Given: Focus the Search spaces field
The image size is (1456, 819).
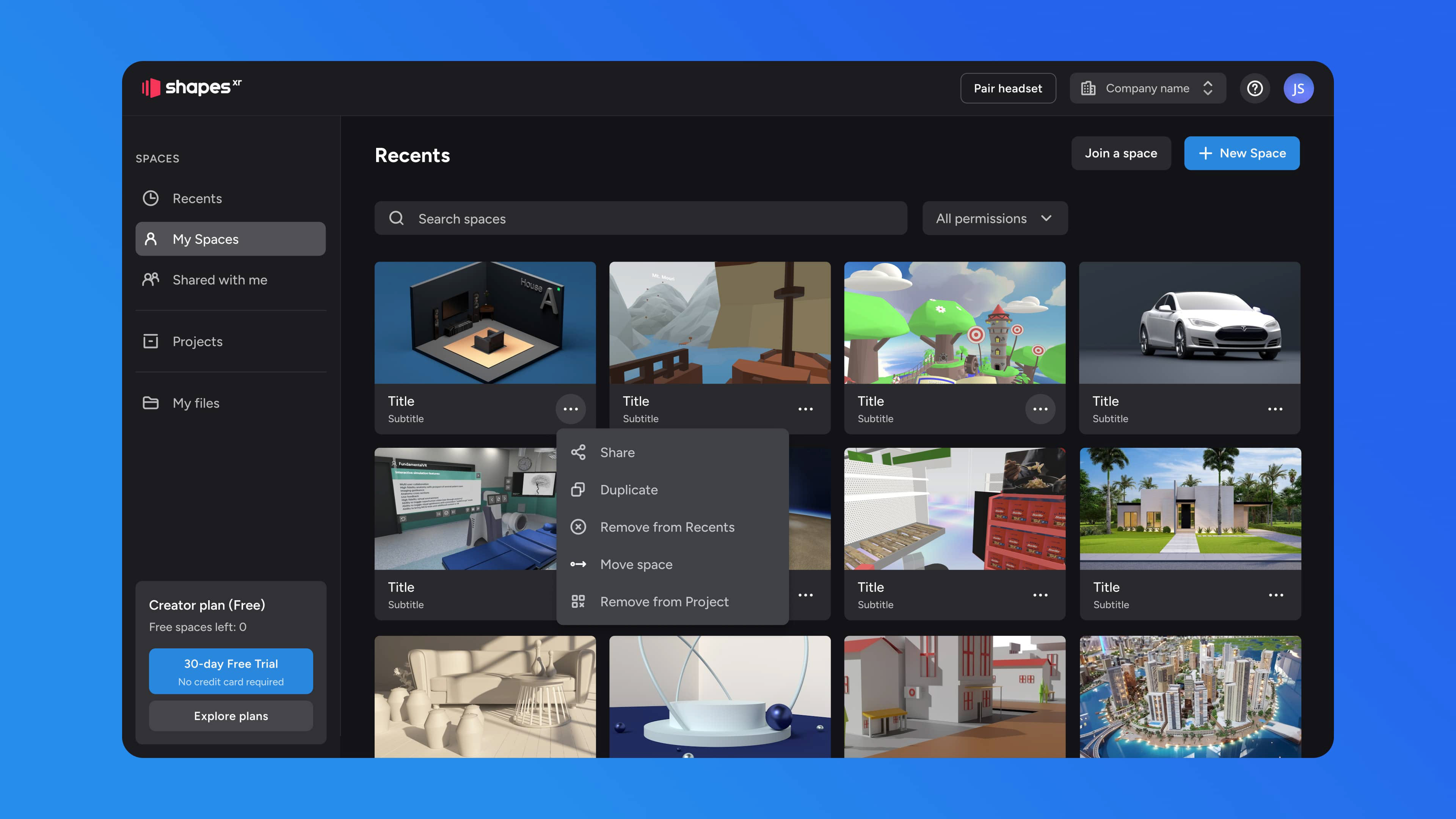Looking at the screenshot, I should click(x=640, y=219).
